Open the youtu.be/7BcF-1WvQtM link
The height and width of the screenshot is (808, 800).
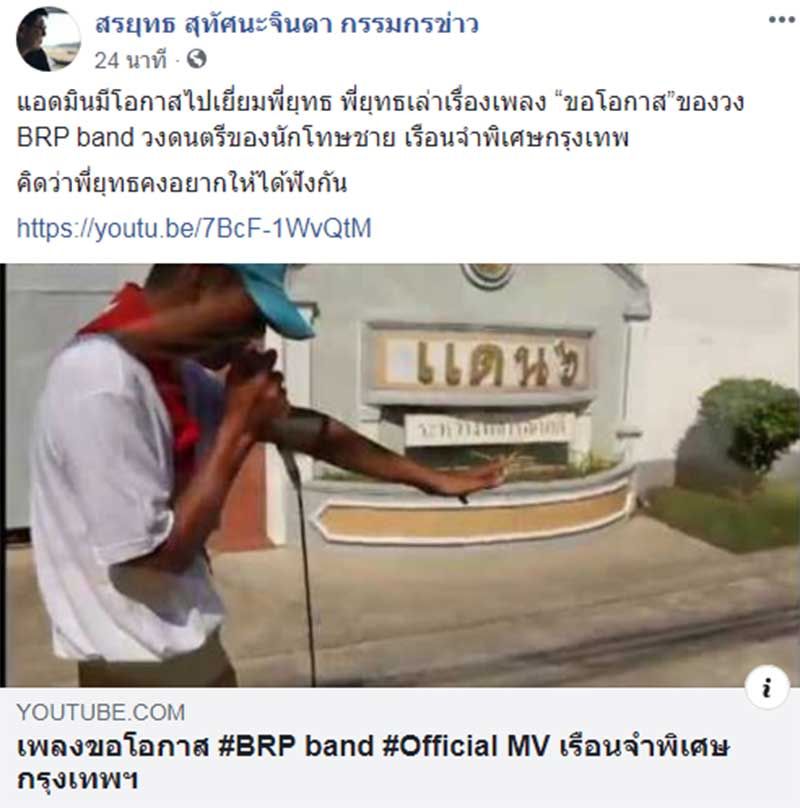click(x=194, y=228)
